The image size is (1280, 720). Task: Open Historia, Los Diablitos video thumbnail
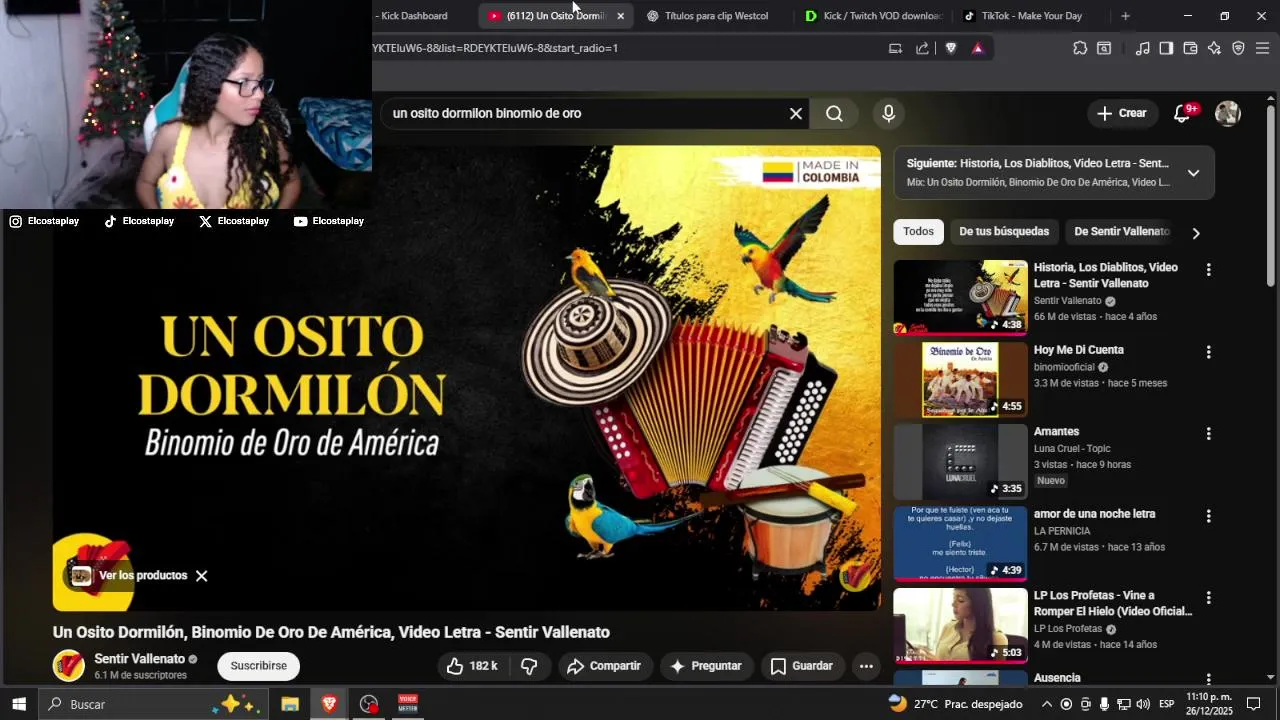pos(960,298)
